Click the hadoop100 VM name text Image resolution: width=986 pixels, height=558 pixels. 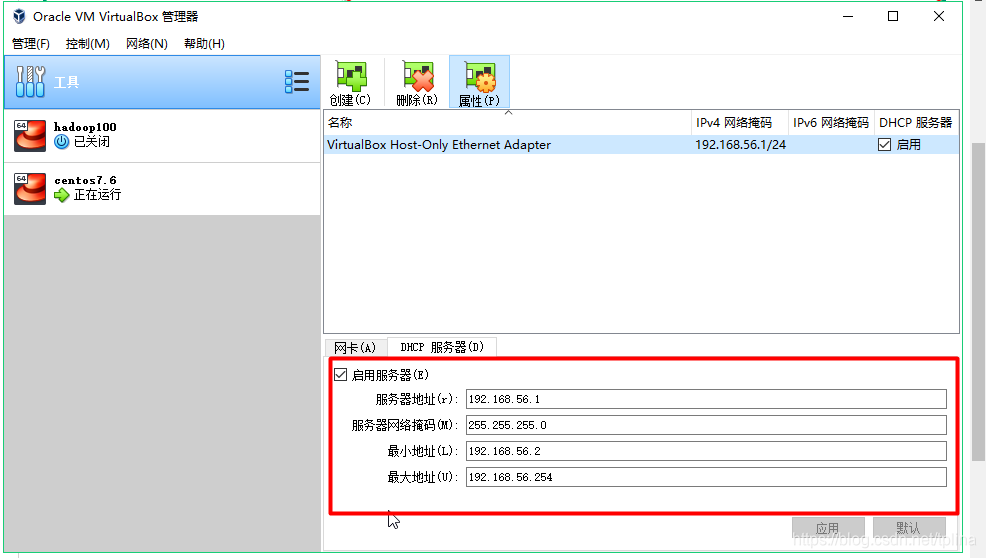tap(85, 127)
